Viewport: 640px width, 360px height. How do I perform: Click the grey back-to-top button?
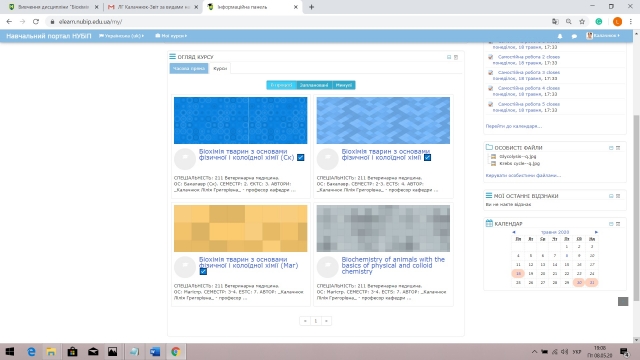pos(623,301)
